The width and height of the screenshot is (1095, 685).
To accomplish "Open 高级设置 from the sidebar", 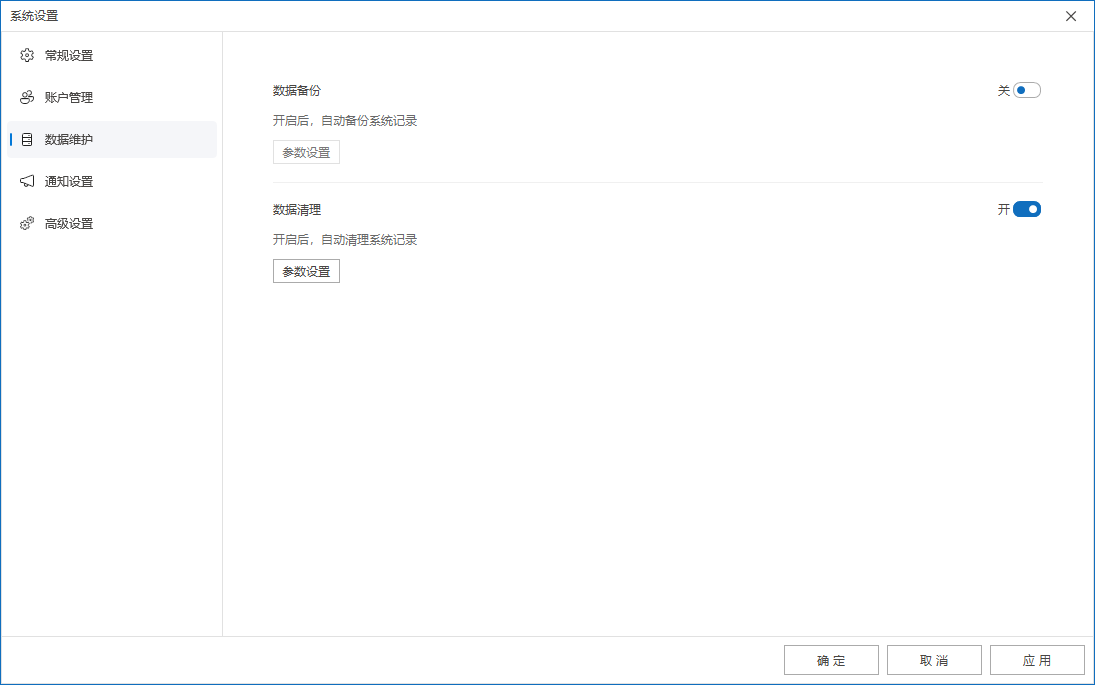I will coord(69,224).
